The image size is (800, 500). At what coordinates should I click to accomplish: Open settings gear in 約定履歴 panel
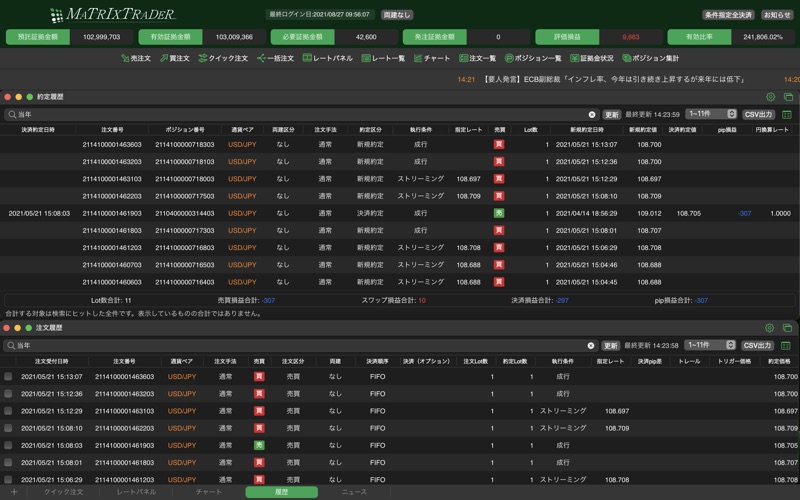point(770,96)
